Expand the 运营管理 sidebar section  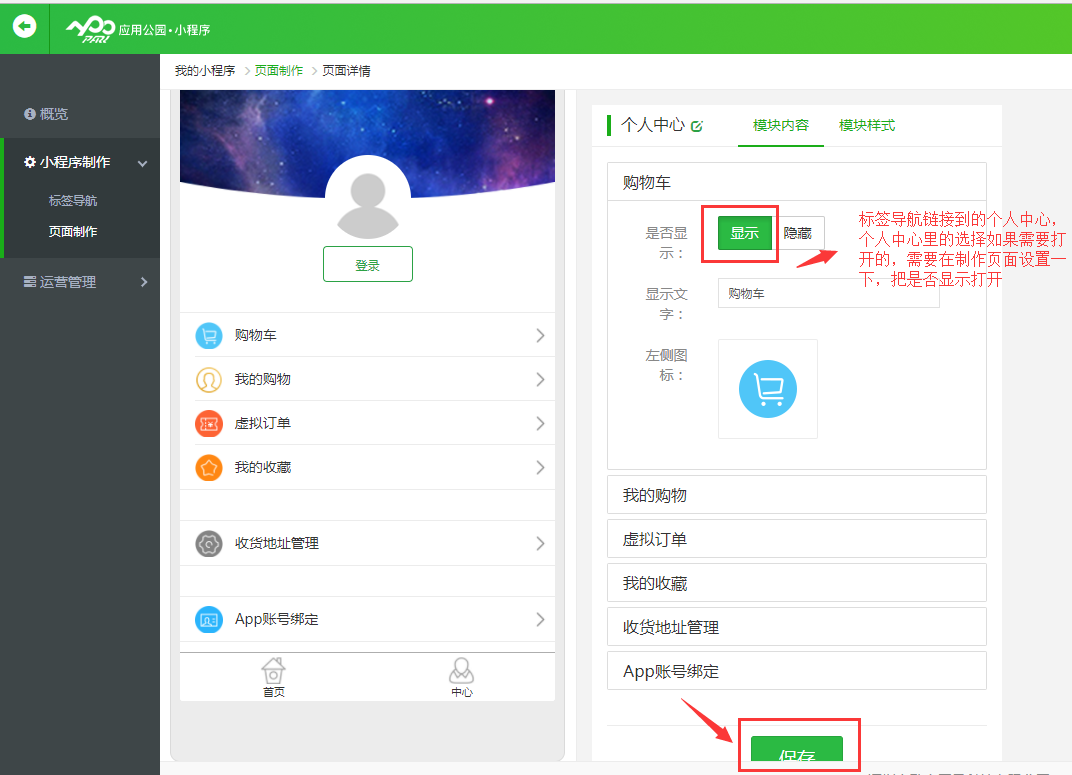click(143, 283)
